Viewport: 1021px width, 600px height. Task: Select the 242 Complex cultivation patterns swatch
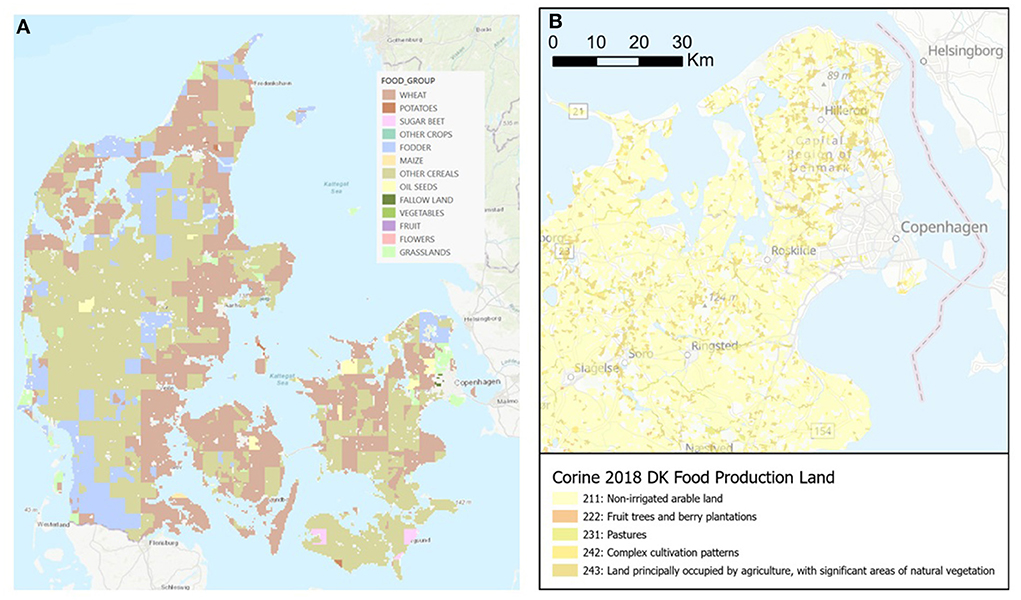(563, 552)
